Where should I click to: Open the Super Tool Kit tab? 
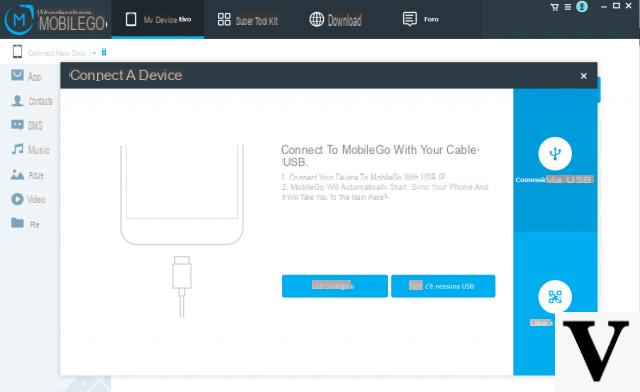pyautogui.click(x=248, y=20)
